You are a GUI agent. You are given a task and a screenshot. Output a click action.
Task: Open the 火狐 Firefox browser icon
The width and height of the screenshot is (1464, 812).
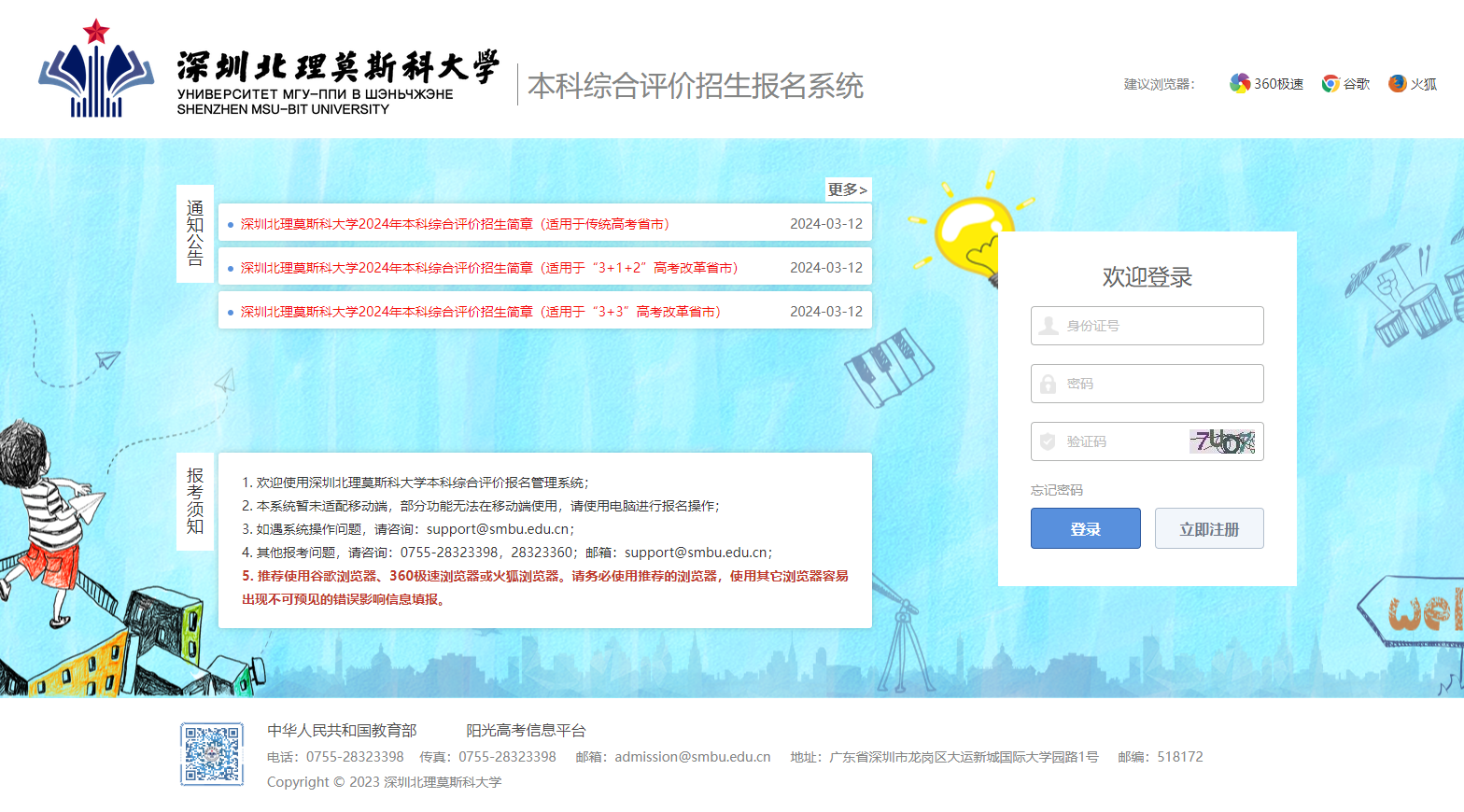(1397, 84)
